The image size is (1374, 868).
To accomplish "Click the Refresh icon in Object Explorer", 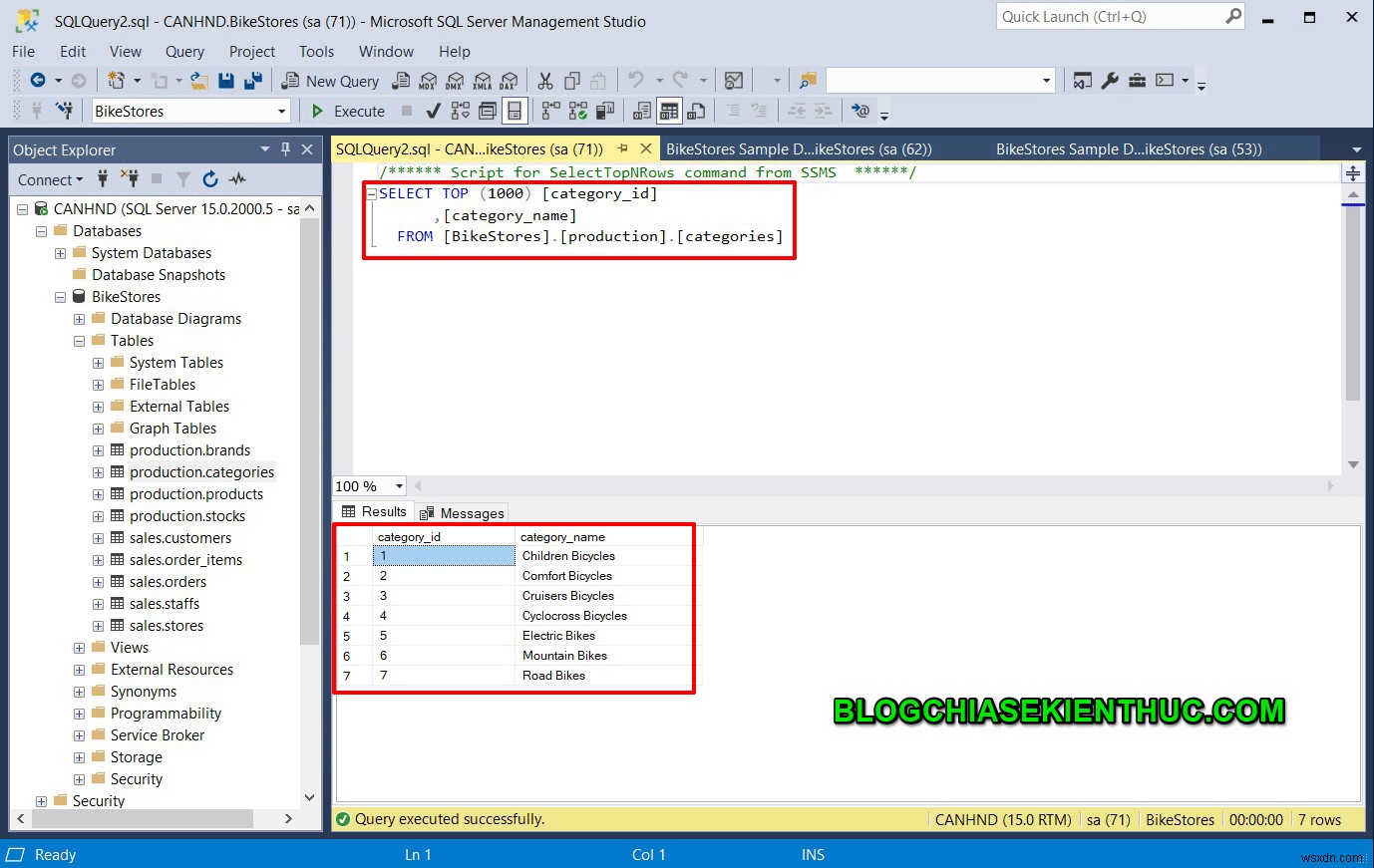I will [210, 179].
